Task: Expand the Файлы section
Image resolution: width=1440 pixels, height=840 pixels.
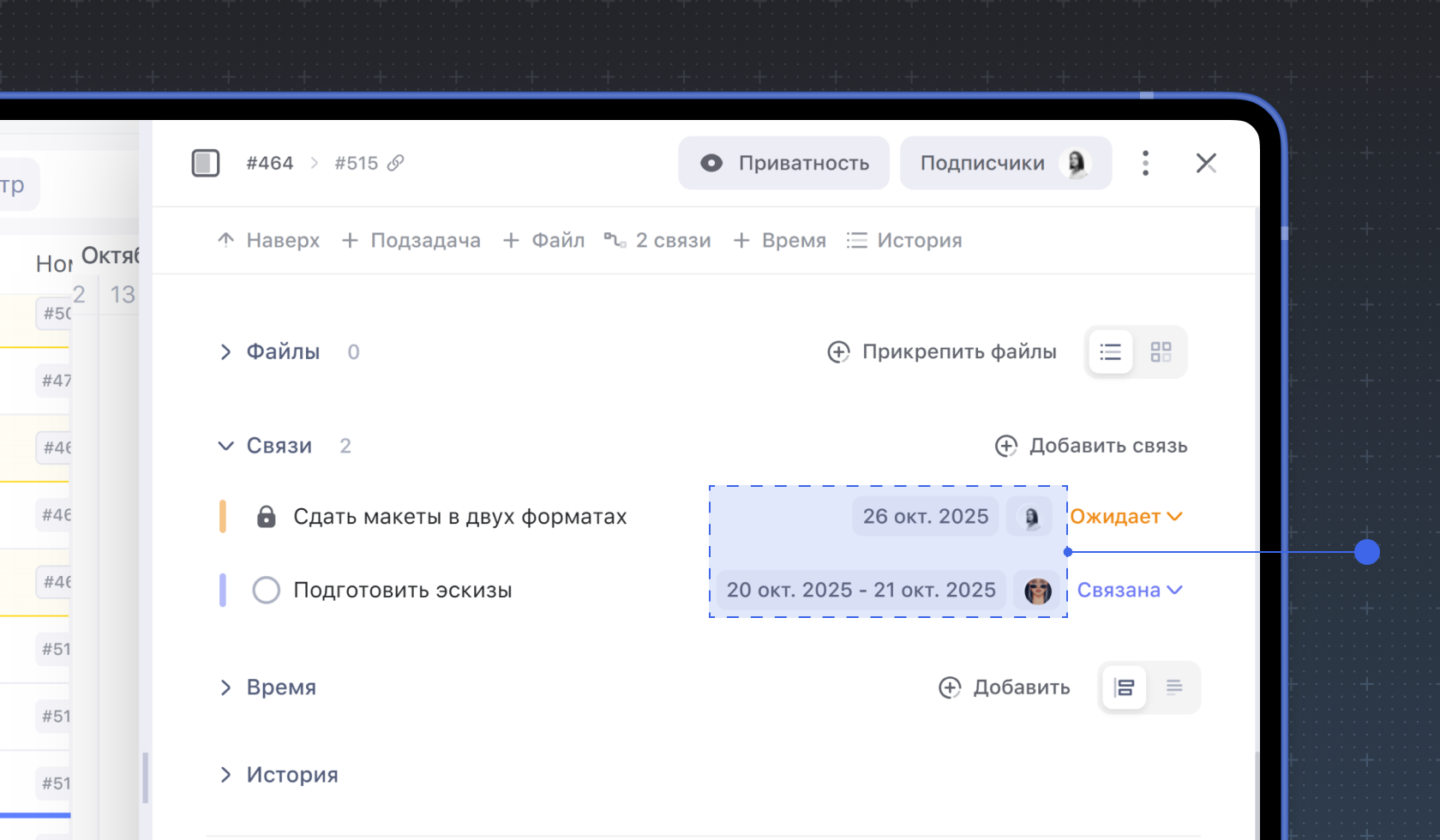Action: 226,352
